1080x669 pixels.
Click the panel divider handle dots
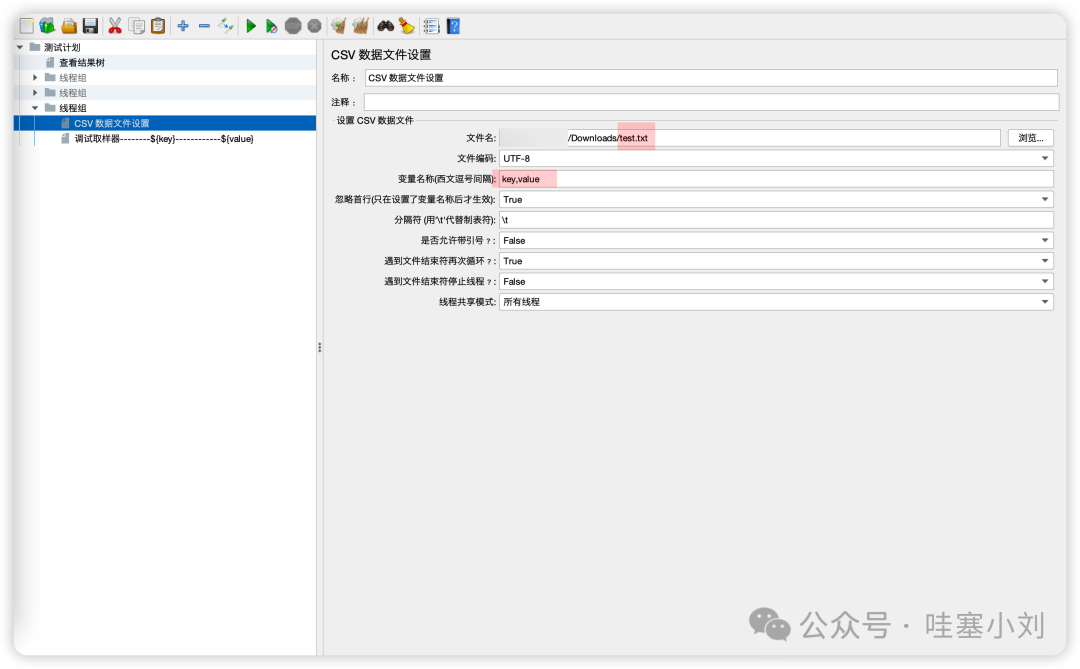click(320, 348)
